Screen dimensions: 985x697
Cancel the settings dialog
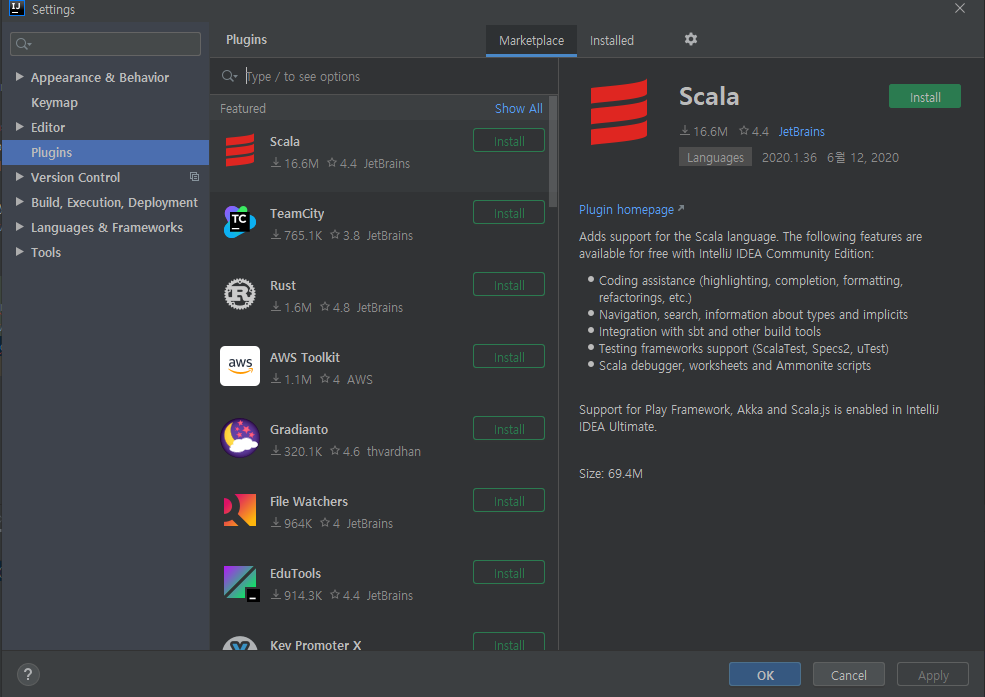coord(849,675)
